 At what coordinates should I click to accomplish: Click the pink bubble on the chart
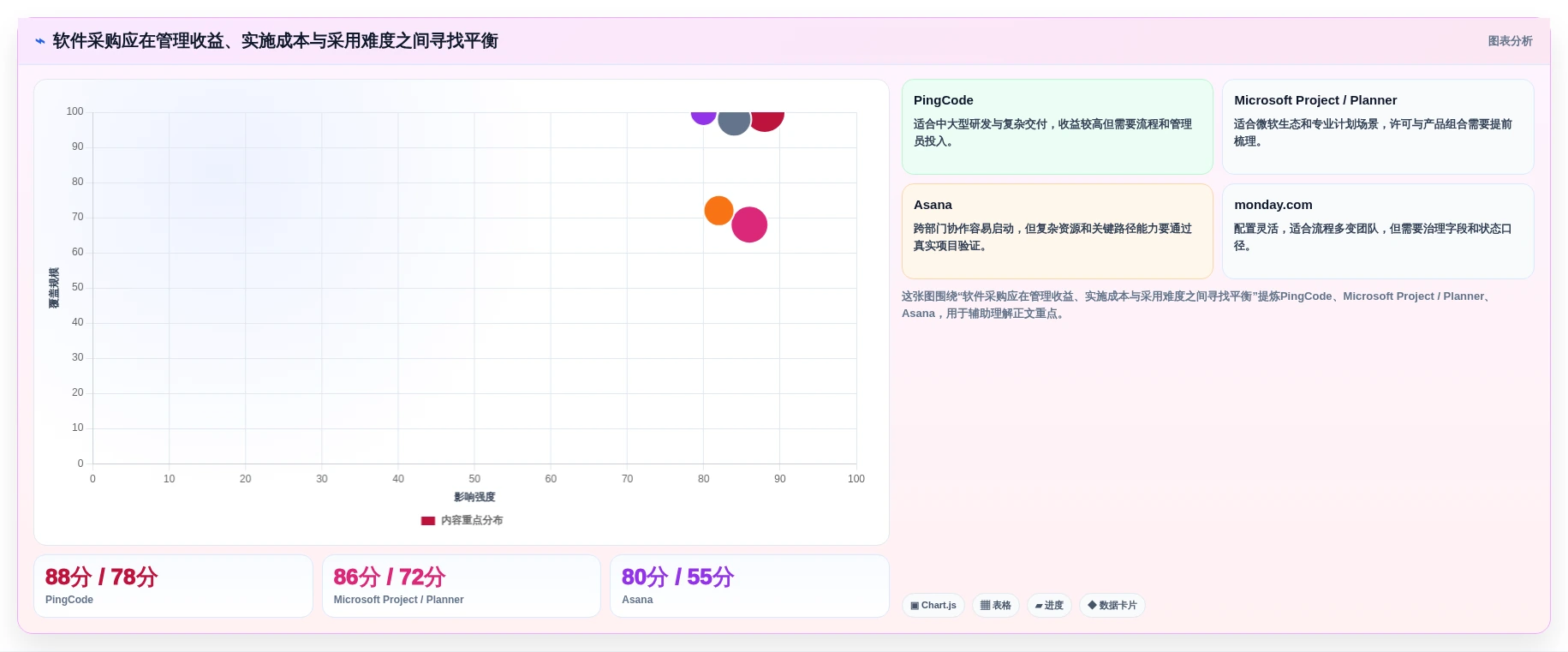point(749,225)
